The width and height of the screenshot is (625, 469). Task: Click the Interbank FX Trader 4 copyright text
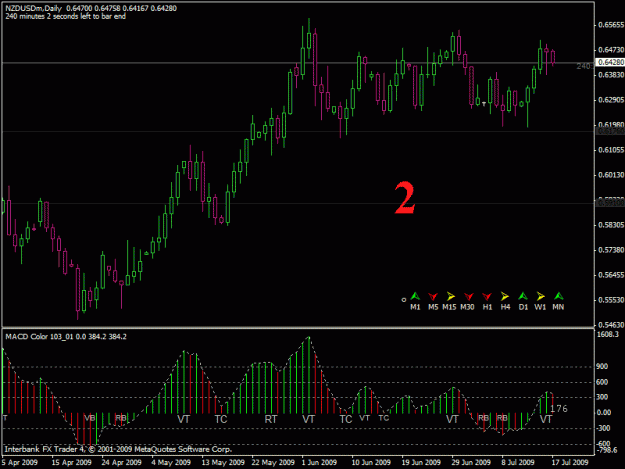coord(118,449)
